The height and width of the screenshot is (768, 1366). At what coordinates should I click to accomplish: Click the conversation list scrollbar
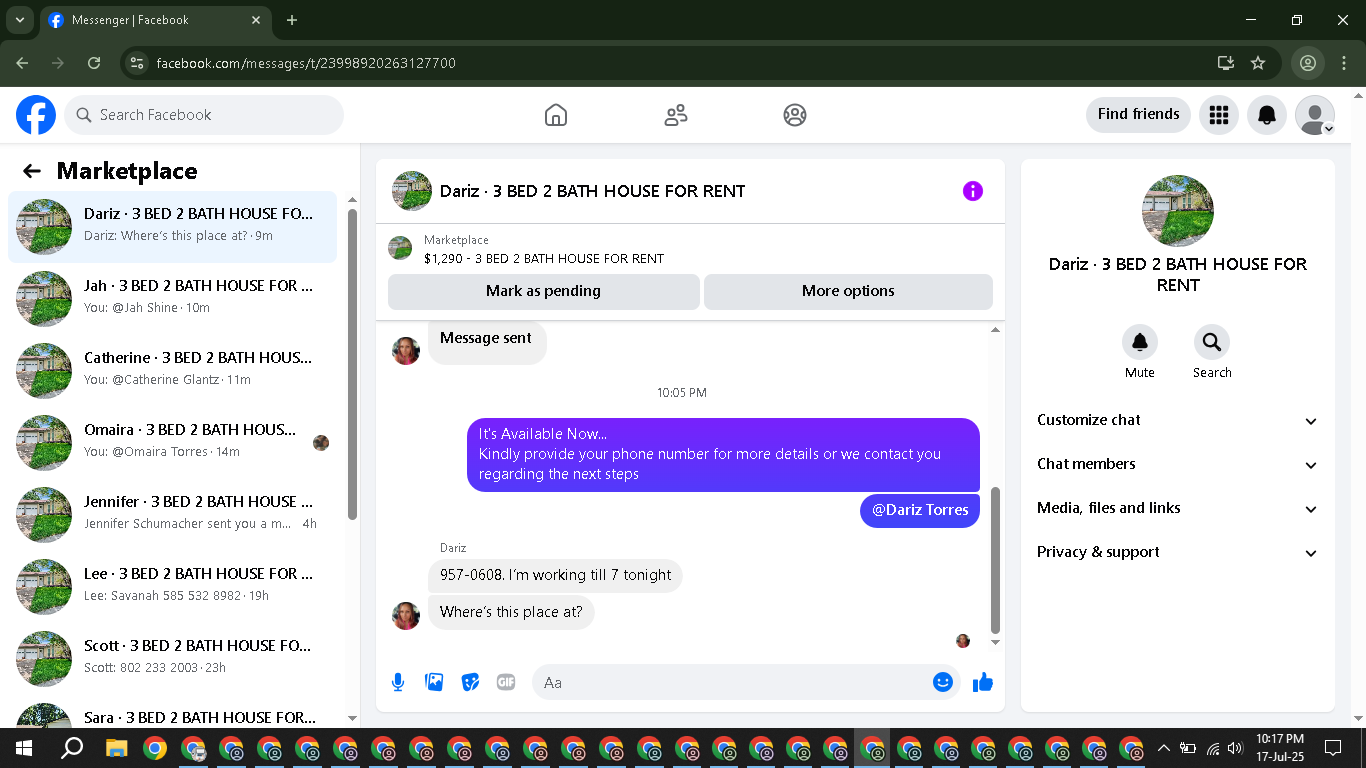click(x=352, y=364)
